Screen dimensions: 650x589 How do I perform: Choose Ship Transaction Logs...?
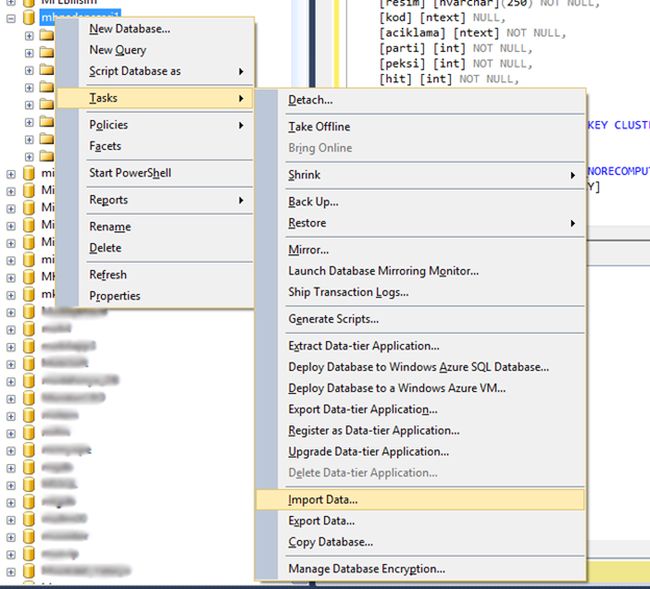pos(420,292)
